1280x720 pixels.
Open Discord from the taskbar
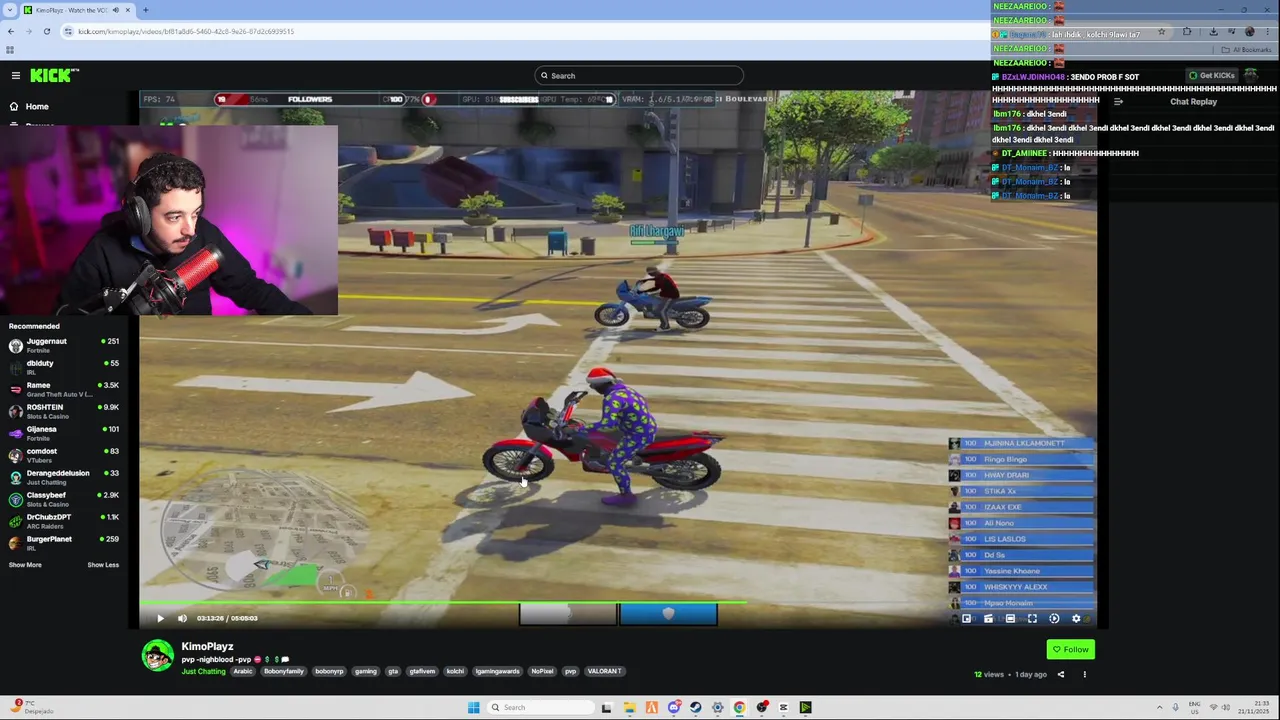click(x=674, y=708)
